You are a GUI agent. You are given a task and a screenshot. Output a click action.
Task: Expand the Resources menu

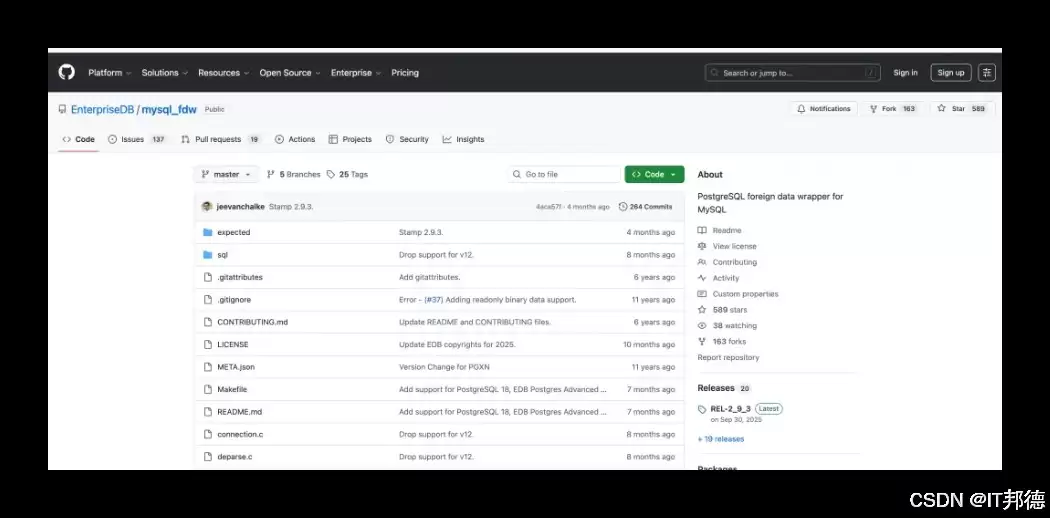tap(224, 73)
